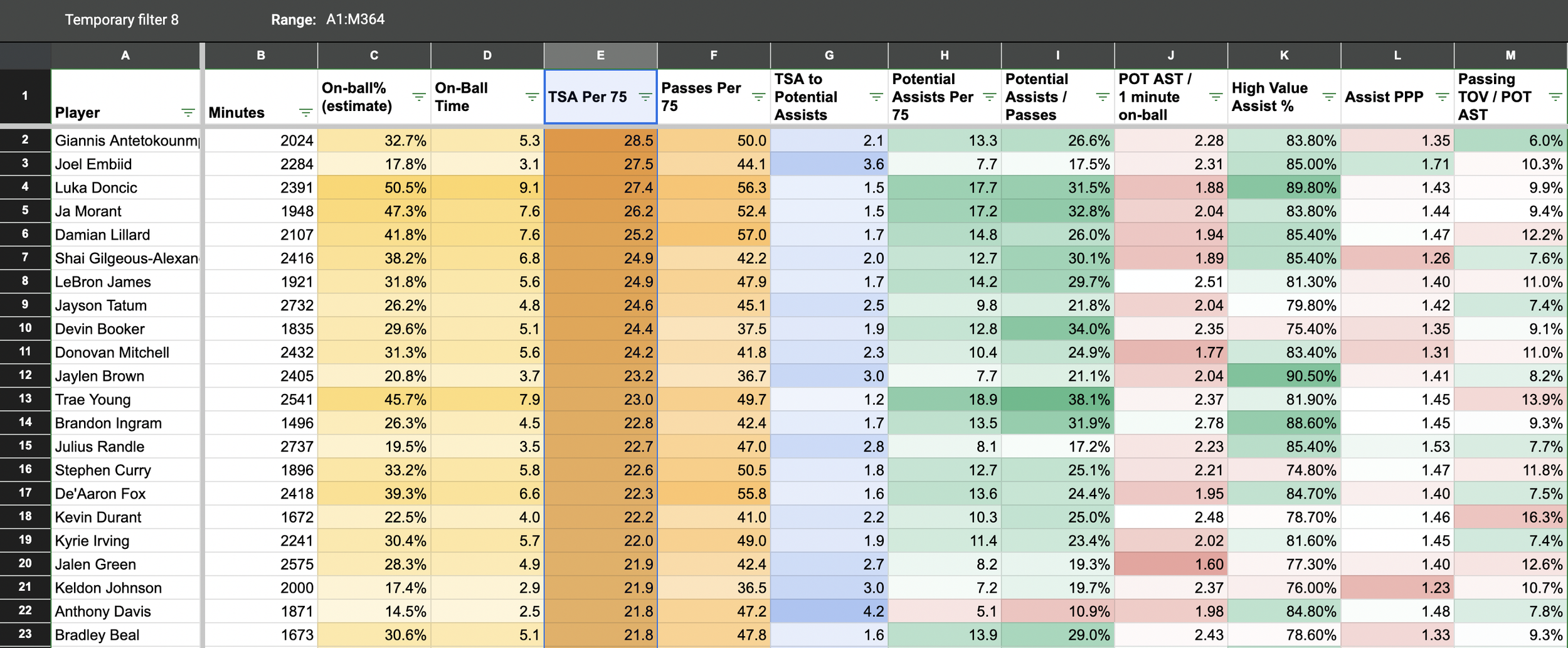Click Joel Embiid's 1.71 Assist PPP cell
Viewport: 1568px width, 648px height.
pos(1397,164)
